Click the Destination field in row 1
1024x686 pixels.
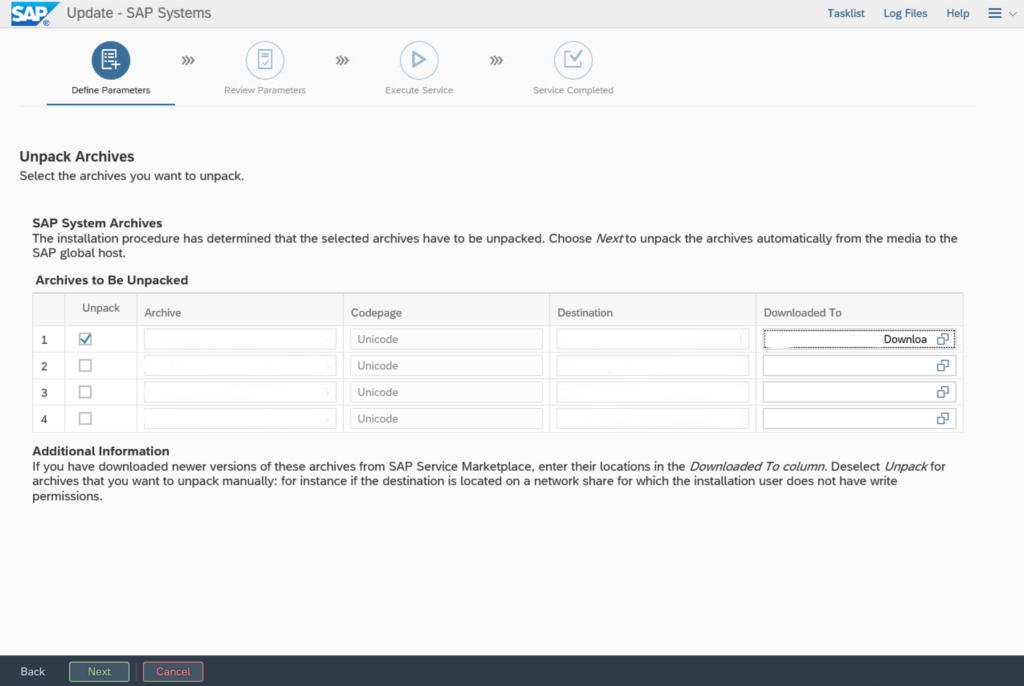[652, 339]
